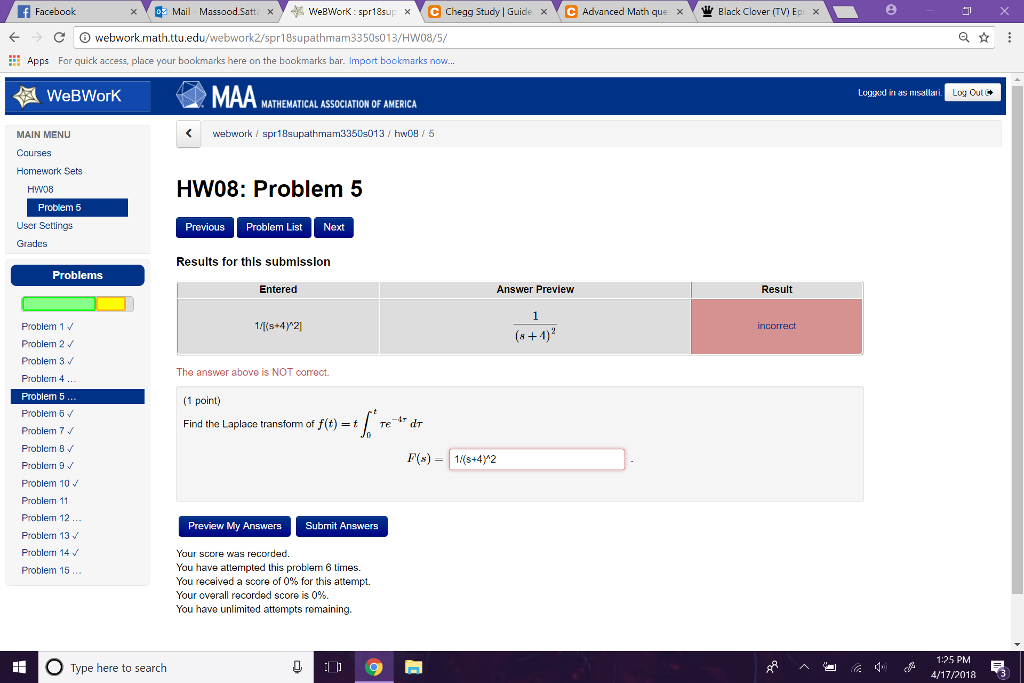1024x683 pixels.
Task: Switch to the Black Clover tab
Action: click(748, 13)
